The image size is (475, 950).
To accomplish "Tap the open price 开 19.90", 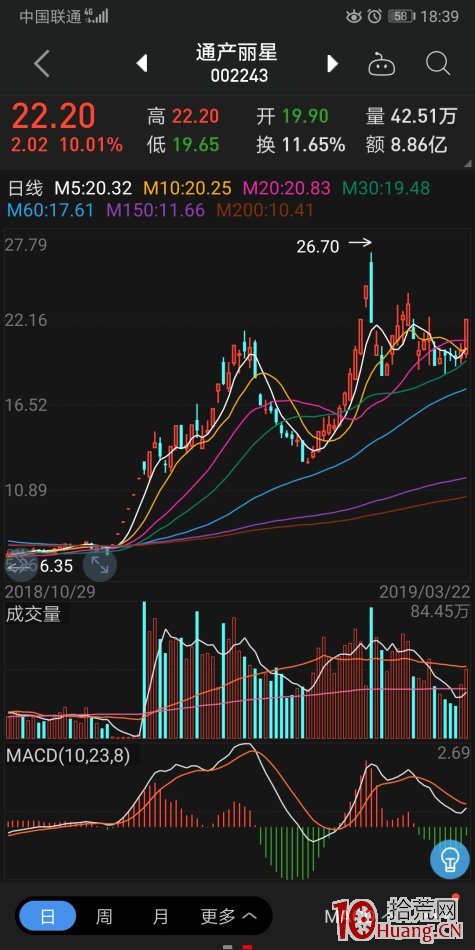I will coord(292,116).
